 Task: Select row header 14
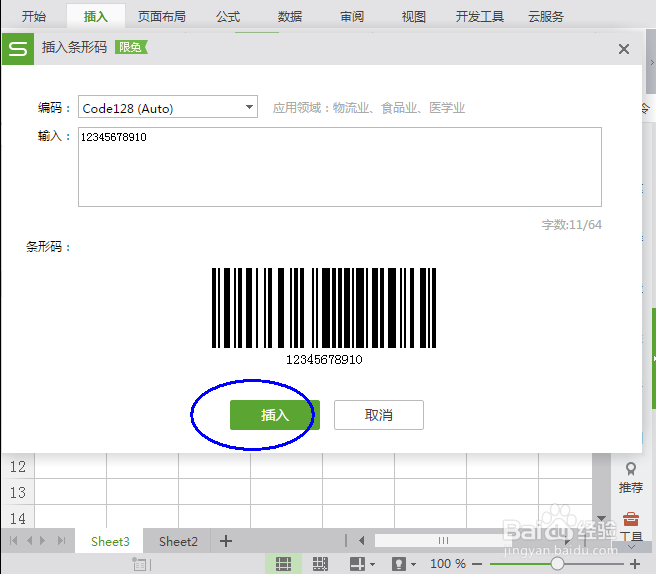tap(18, 517)
